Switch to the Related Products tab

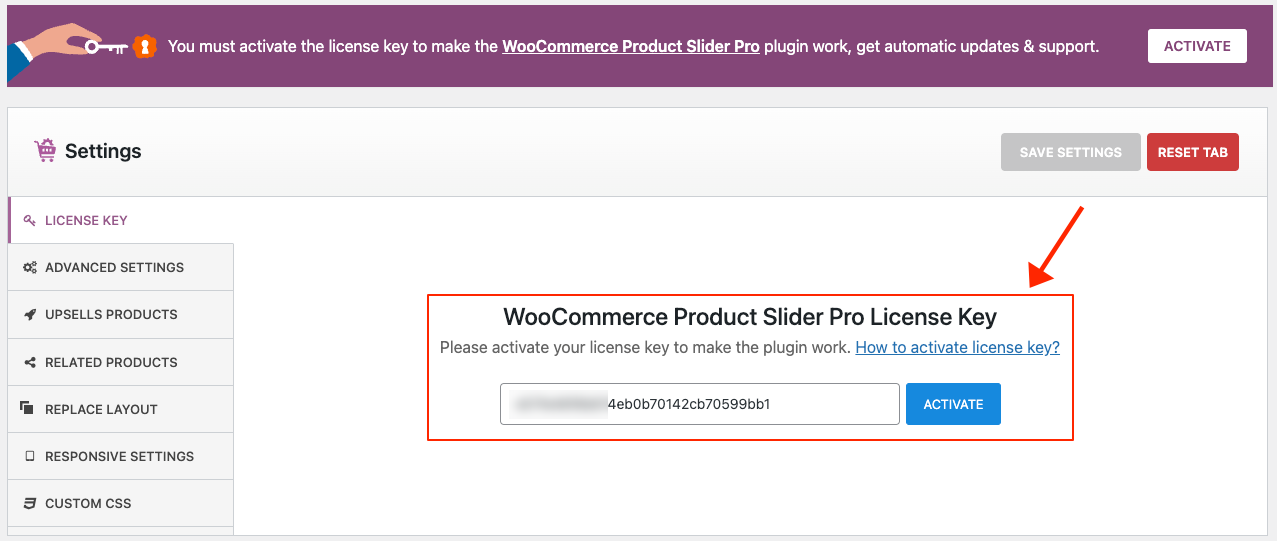coord(111,363)
